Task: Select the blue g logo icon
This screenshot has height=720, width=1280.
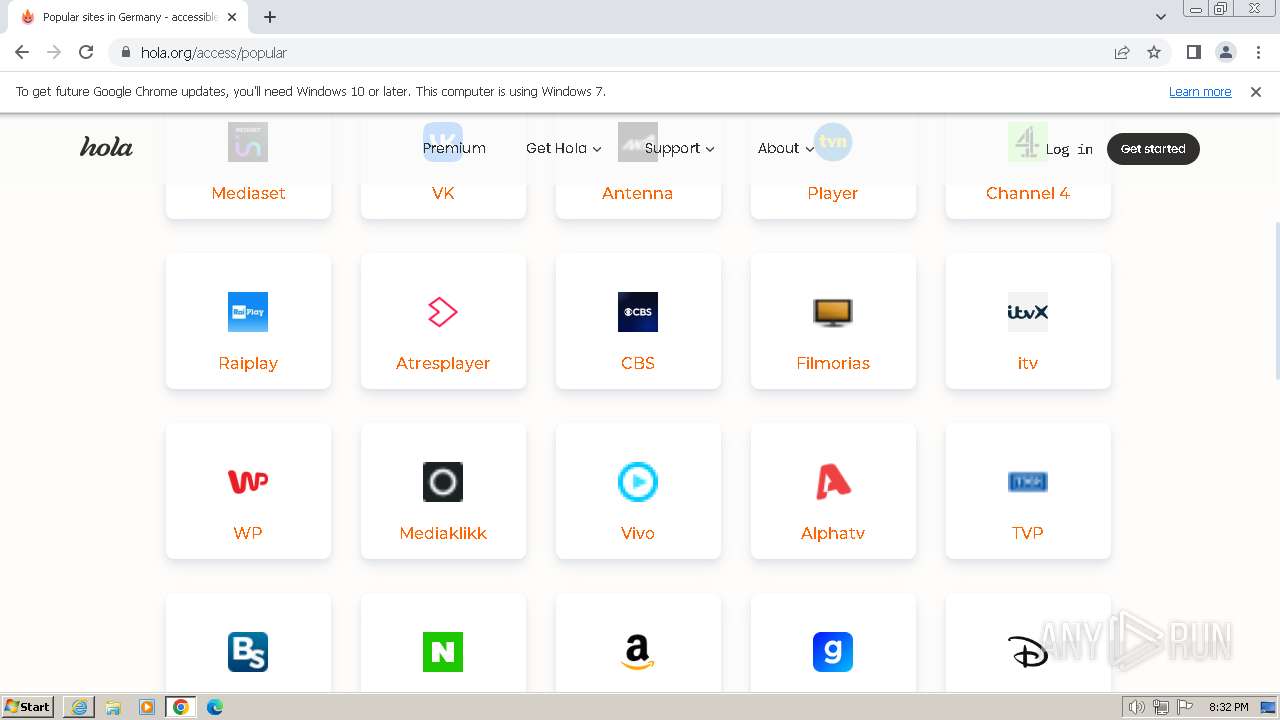Action: (833, 652)
